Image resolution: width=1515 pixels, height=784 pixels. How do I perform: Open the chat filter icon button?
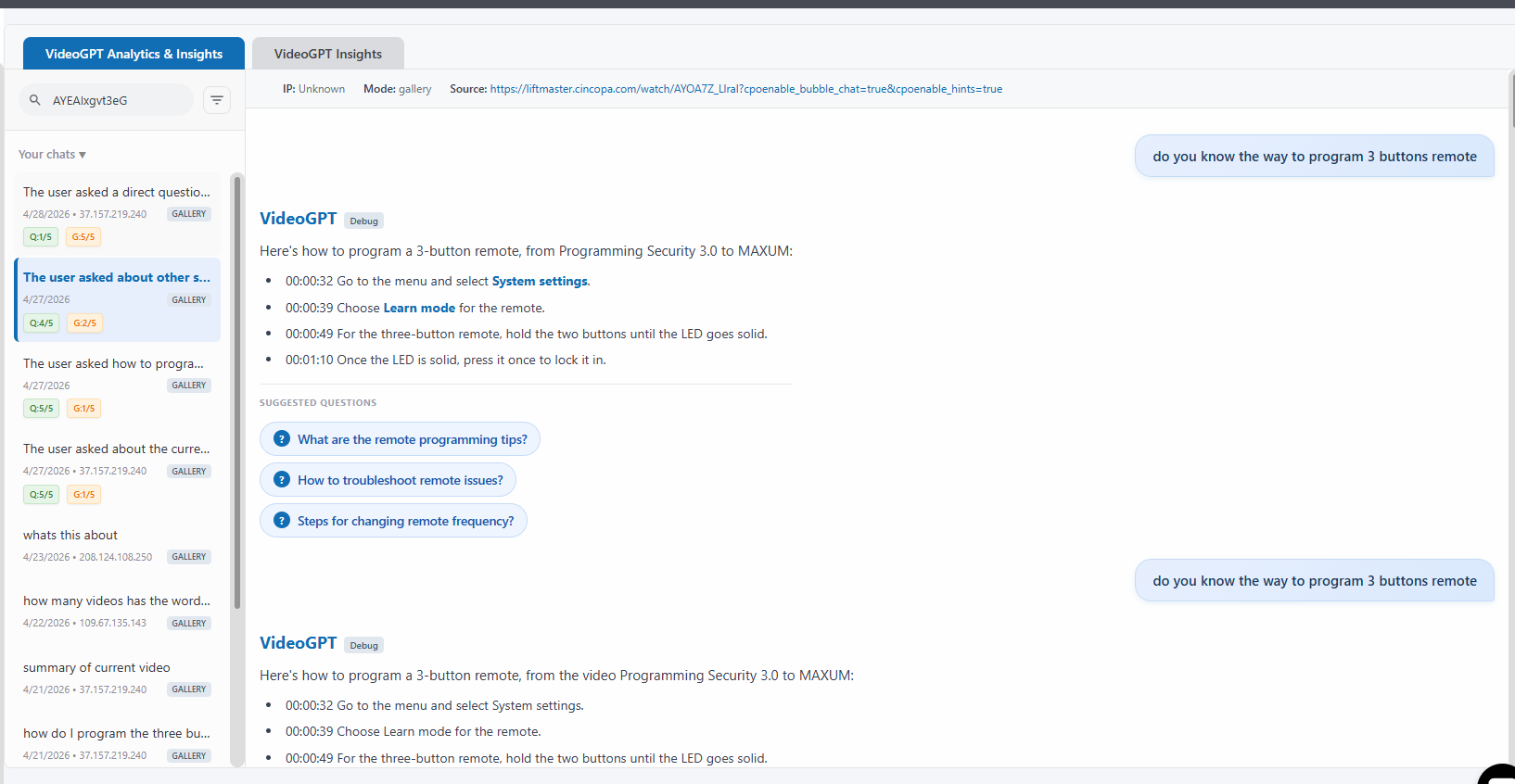[x=217, y=100]
